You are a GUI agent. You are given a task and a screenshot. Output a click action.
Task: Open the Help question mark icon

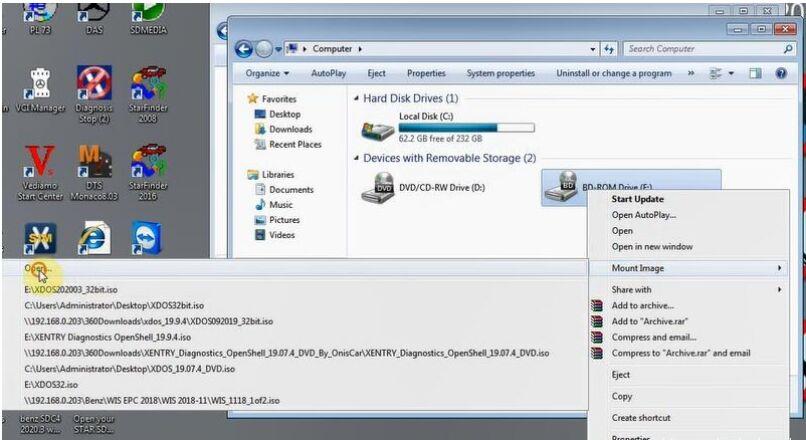coord(781,74)
